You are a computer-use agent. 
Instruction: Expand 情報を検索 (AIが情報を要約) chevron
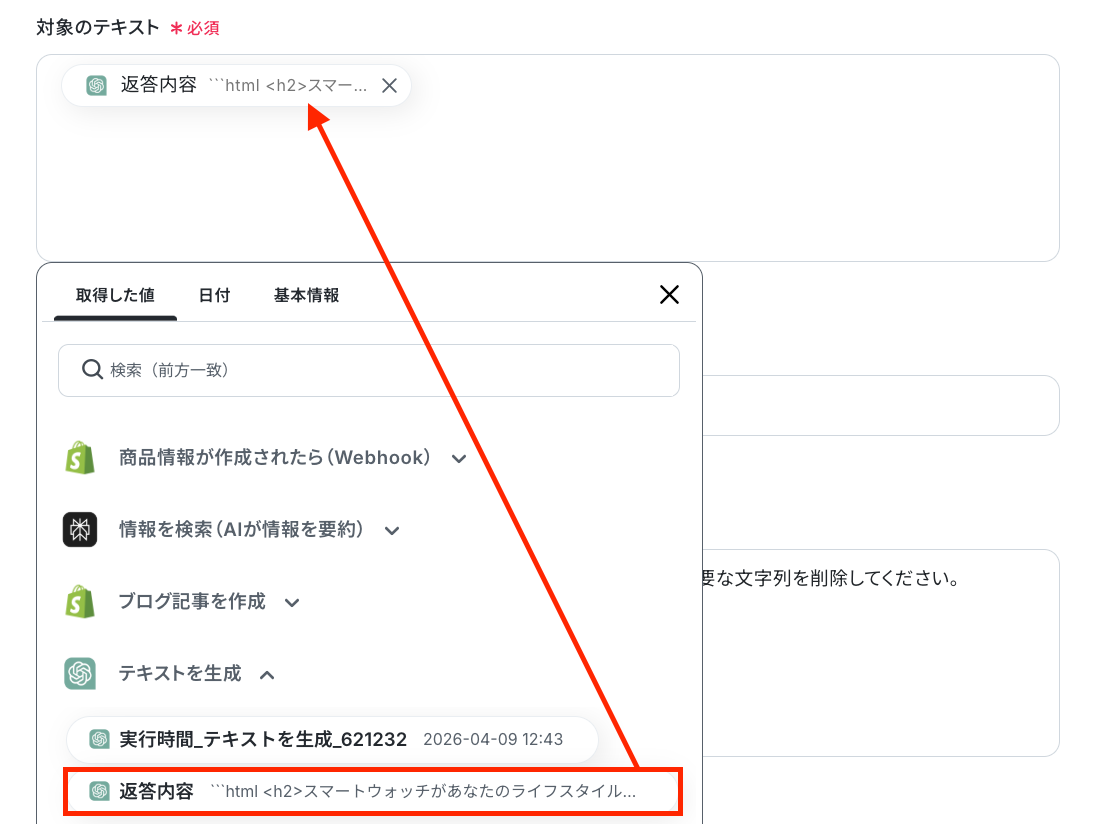pyautogui.click(x=392, y=531)
